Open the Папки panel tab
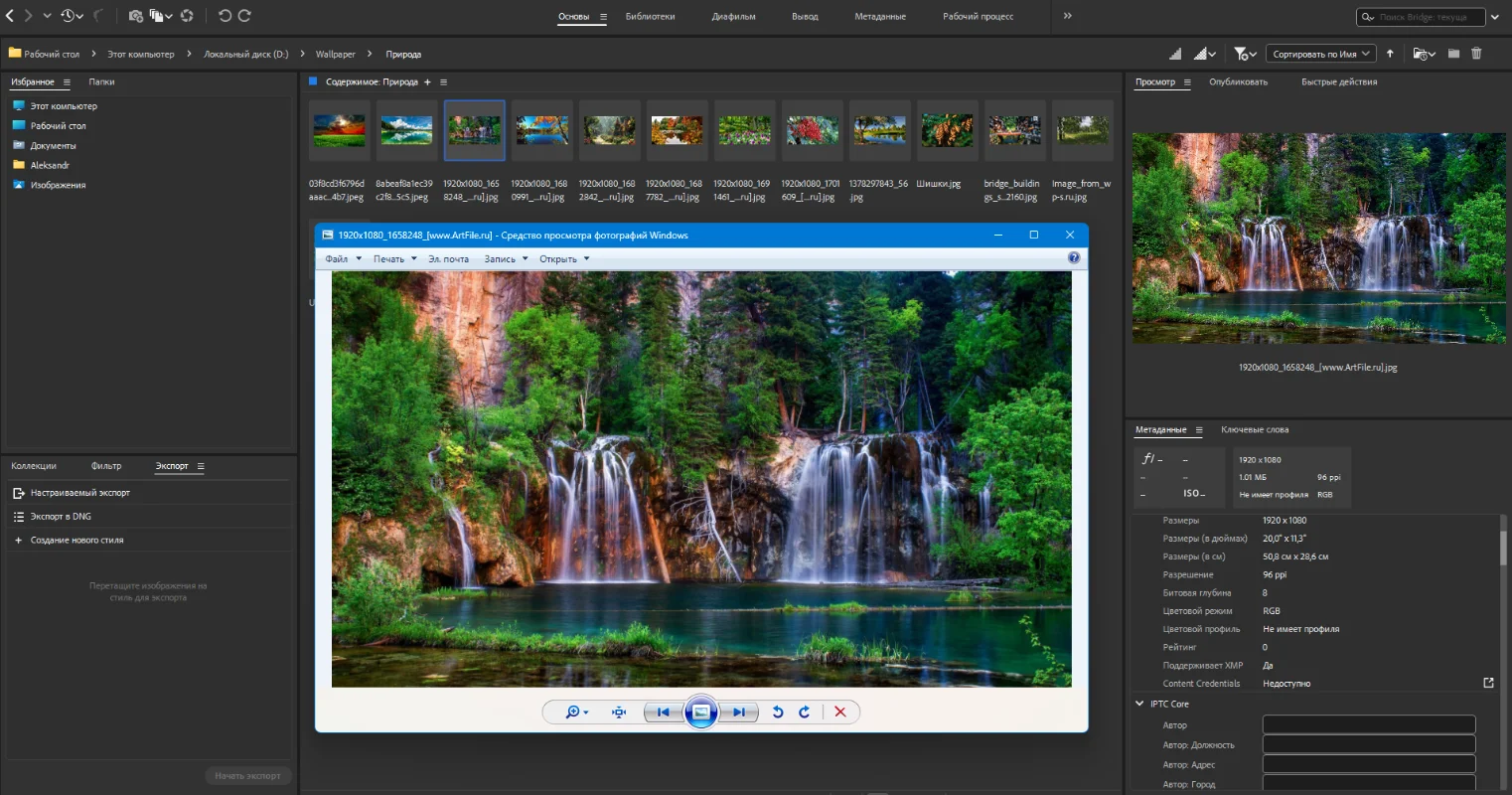 101,82
